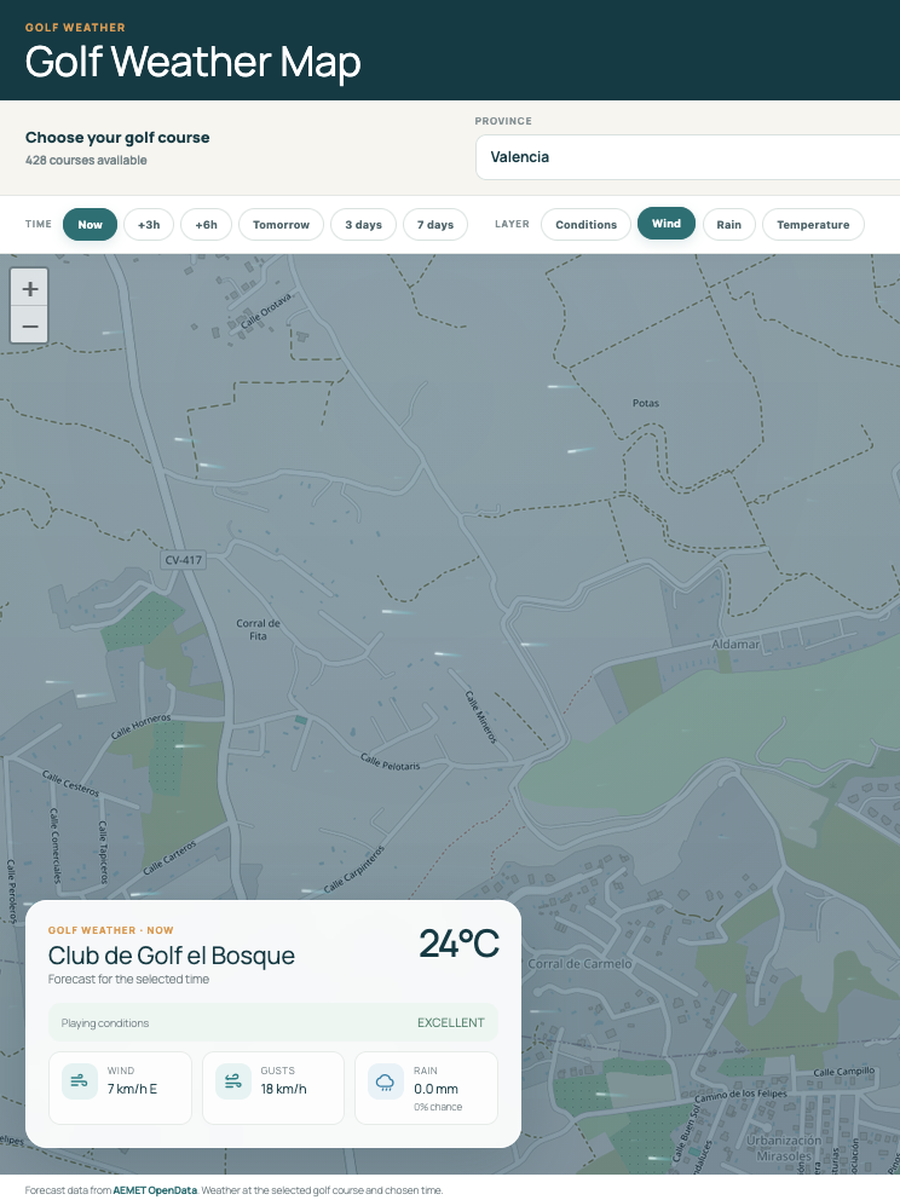Click the Corral de Carmelo map label

tap(580, 964)
